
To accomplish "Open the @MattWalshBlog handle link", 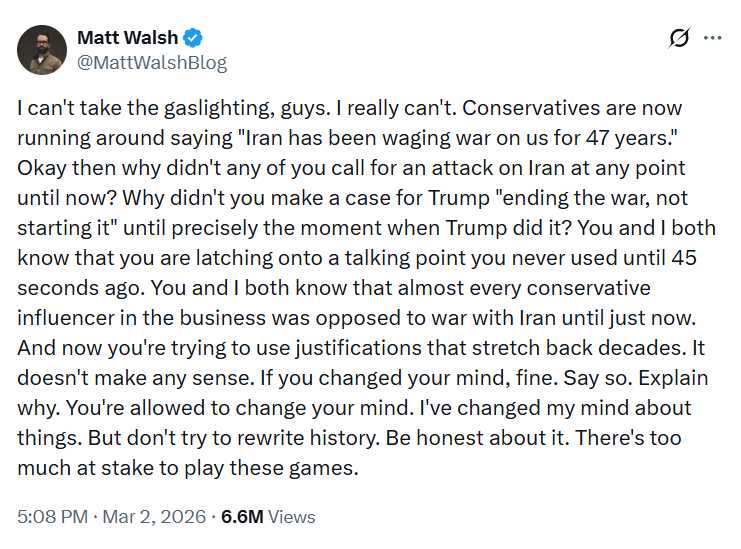I will coord(152,62).
